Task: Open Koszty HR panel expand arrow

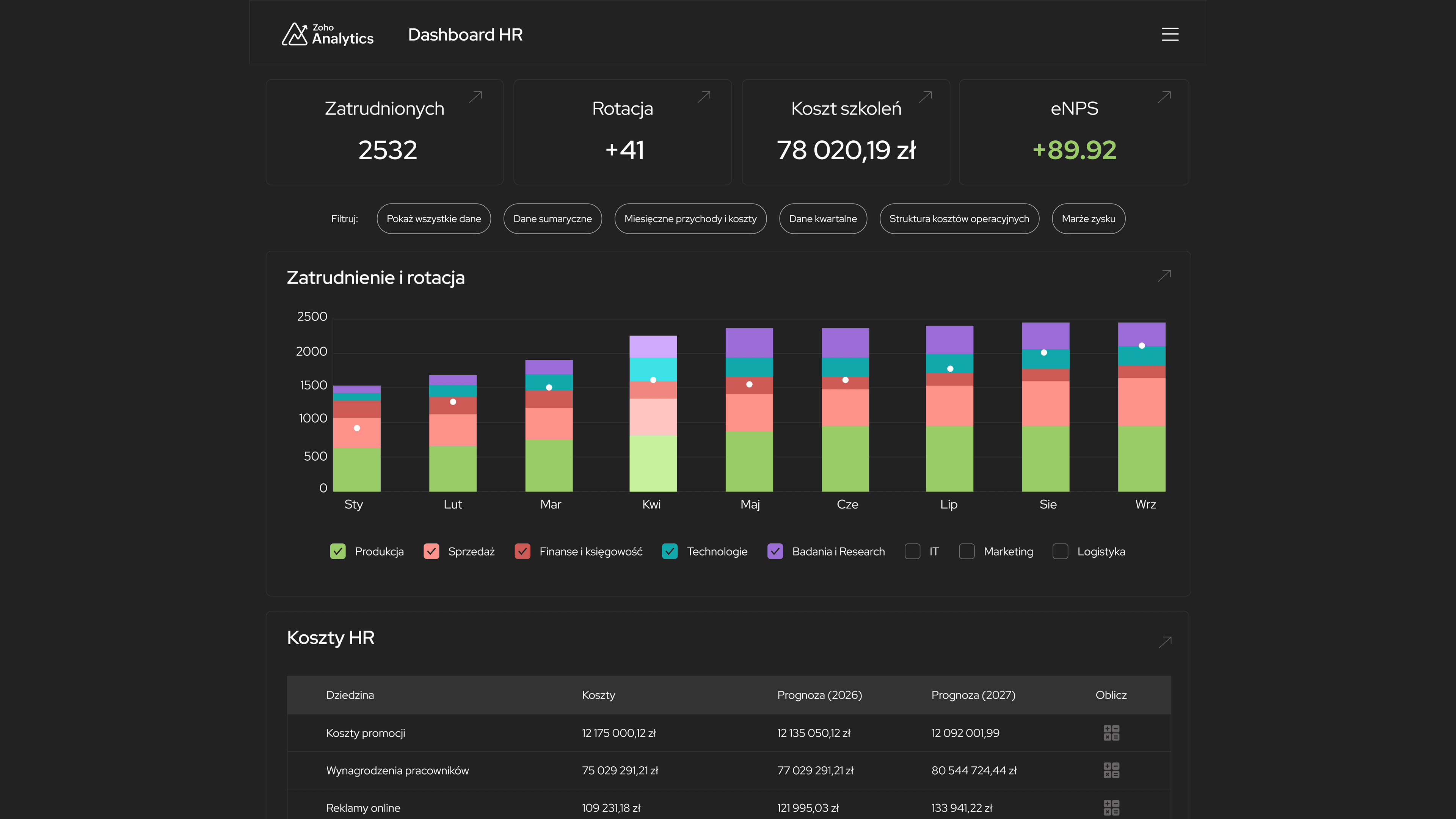Action: pyautogui.click(x=1164, y=642)
